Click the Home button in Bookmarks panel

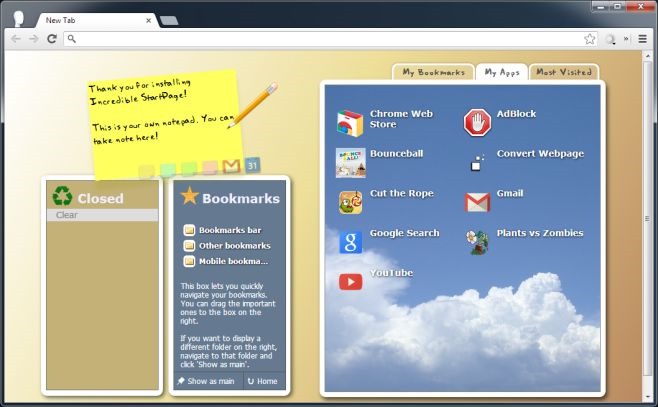tap(264, 381)
